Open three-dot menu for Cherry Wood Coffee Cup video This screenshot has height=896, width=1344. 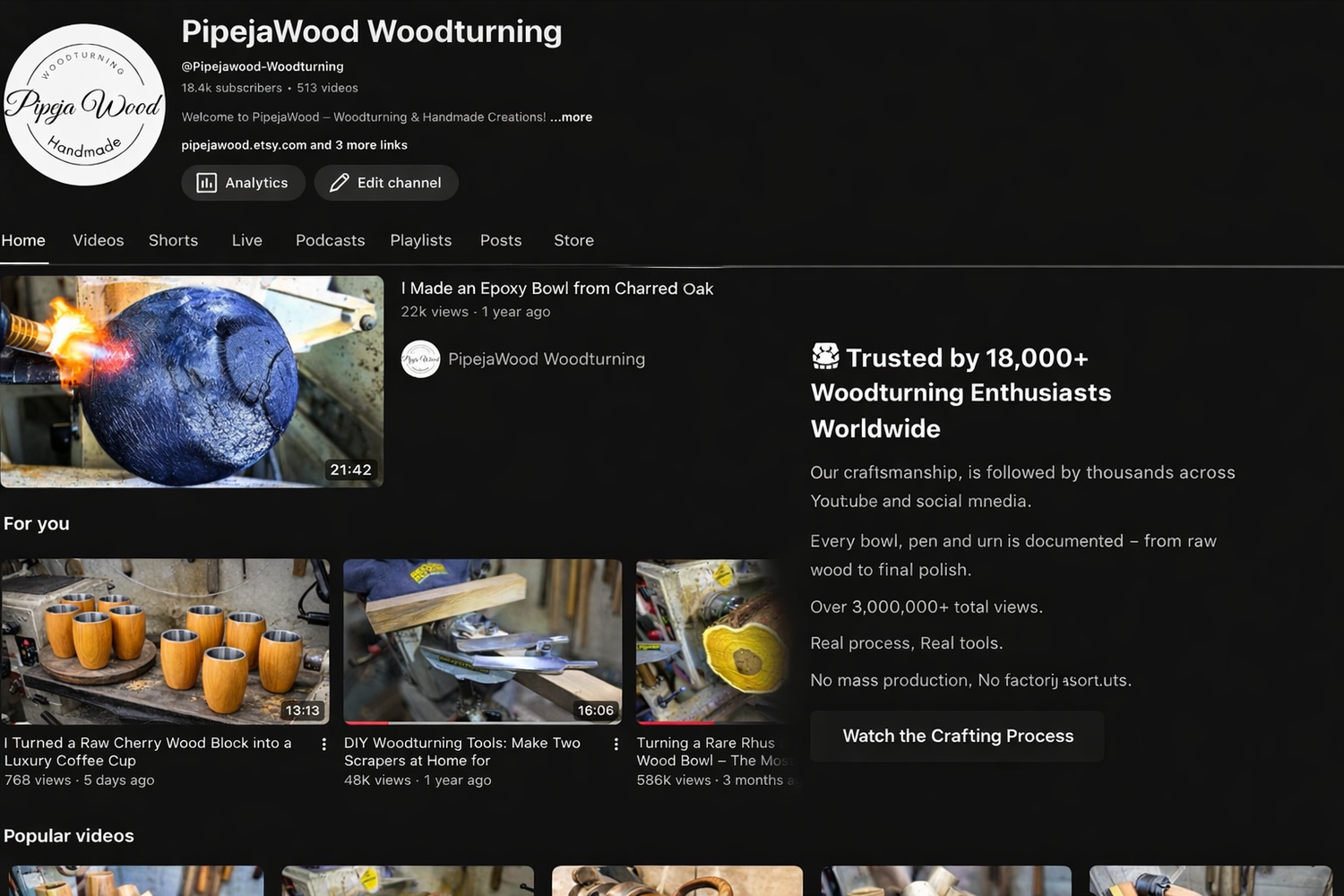[323, 745]
